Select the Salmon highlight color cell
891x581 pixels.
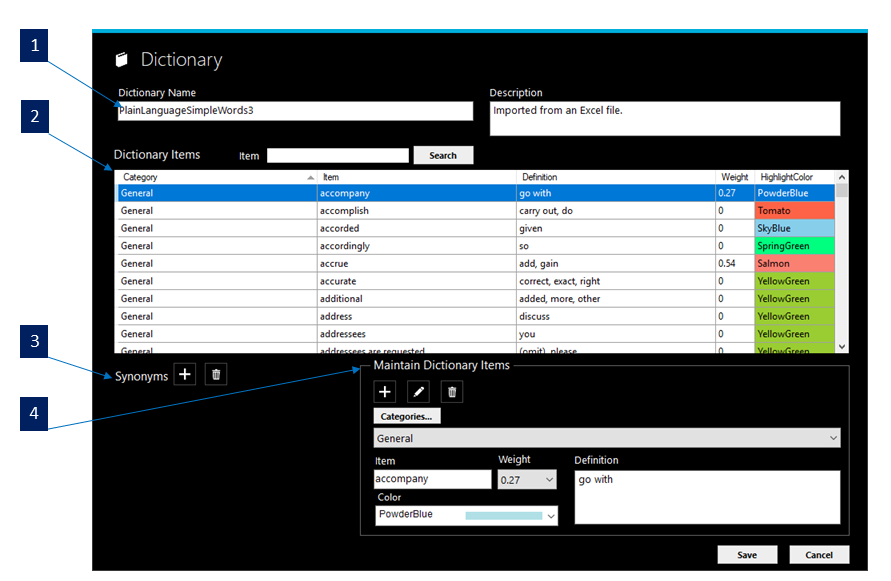click(794, 264)
